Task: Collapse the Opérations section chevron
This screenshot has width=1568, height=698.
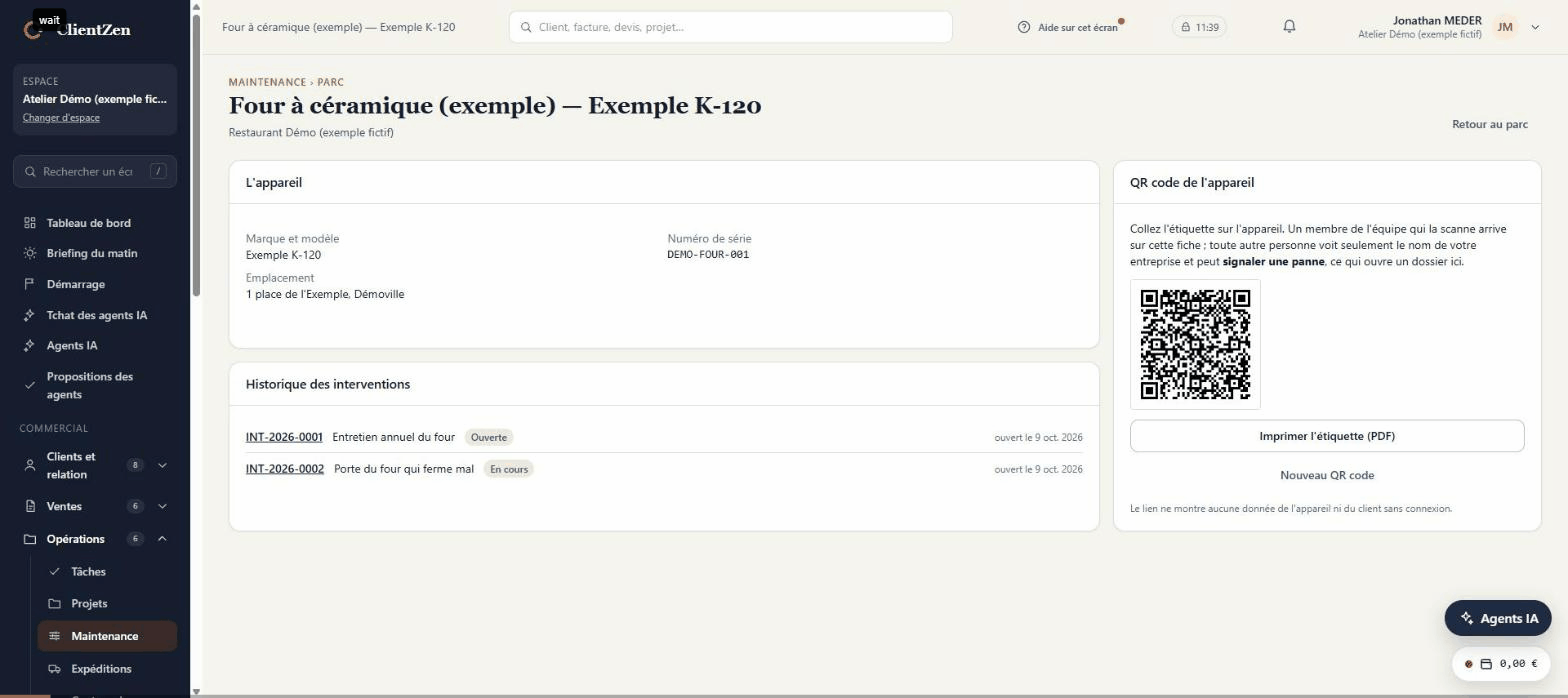Action: 162,539
